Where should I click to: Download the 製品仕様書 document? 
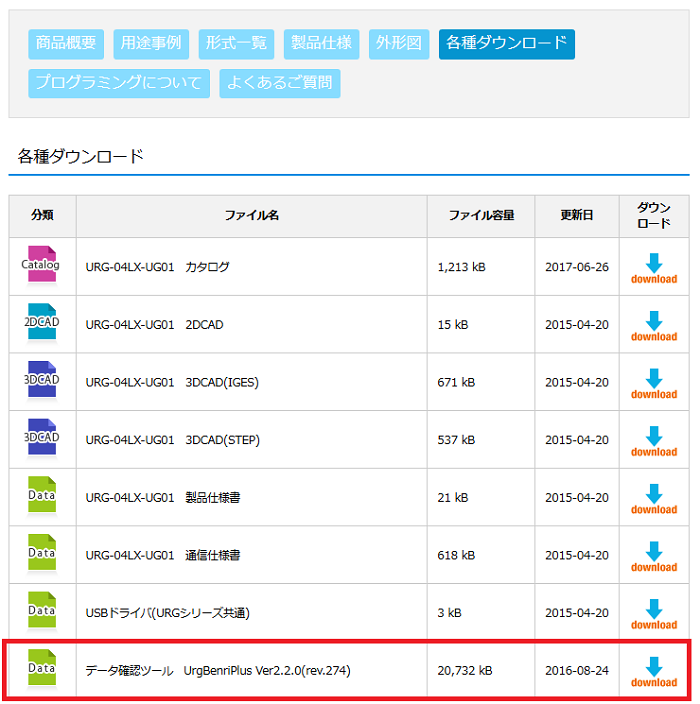(654, 499)
